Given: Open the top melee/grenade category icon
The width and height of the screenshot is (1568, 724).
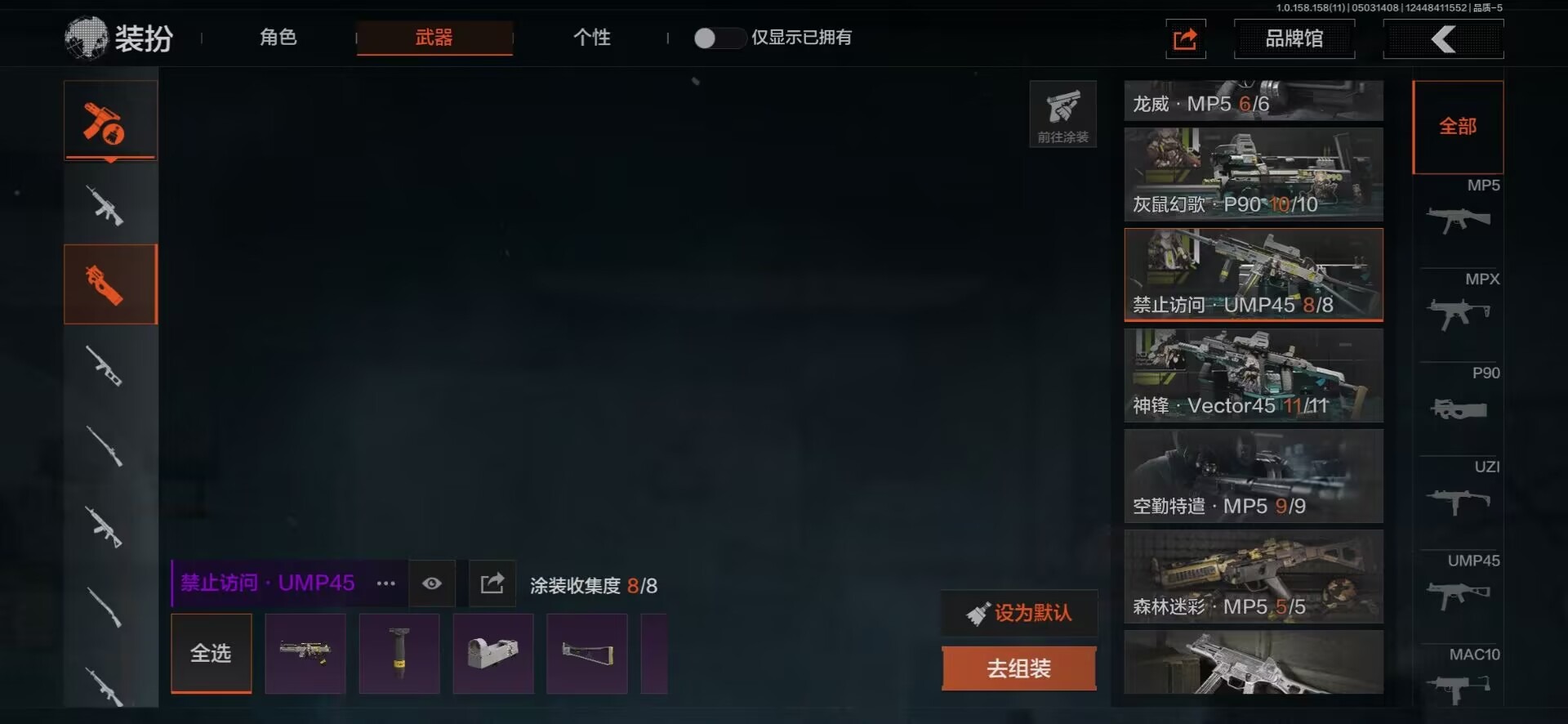Looking at the screenshot, I should 110,121.
